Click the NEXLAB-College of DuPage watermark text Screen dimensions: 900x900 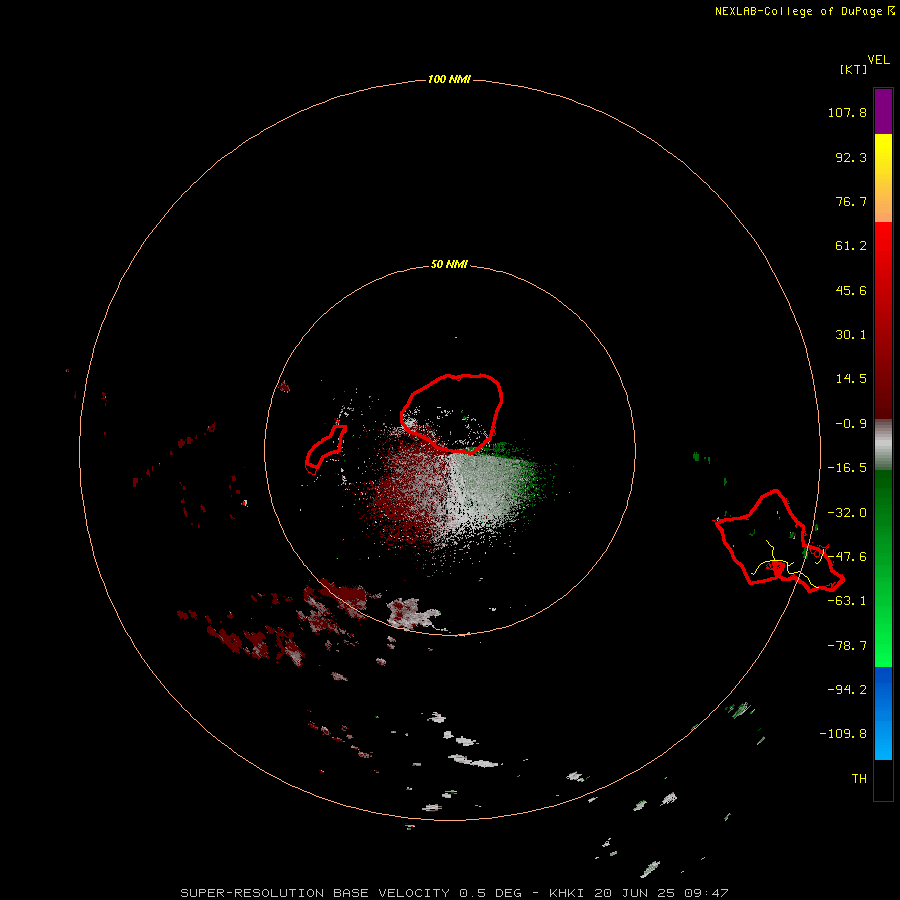click(805, 11)
